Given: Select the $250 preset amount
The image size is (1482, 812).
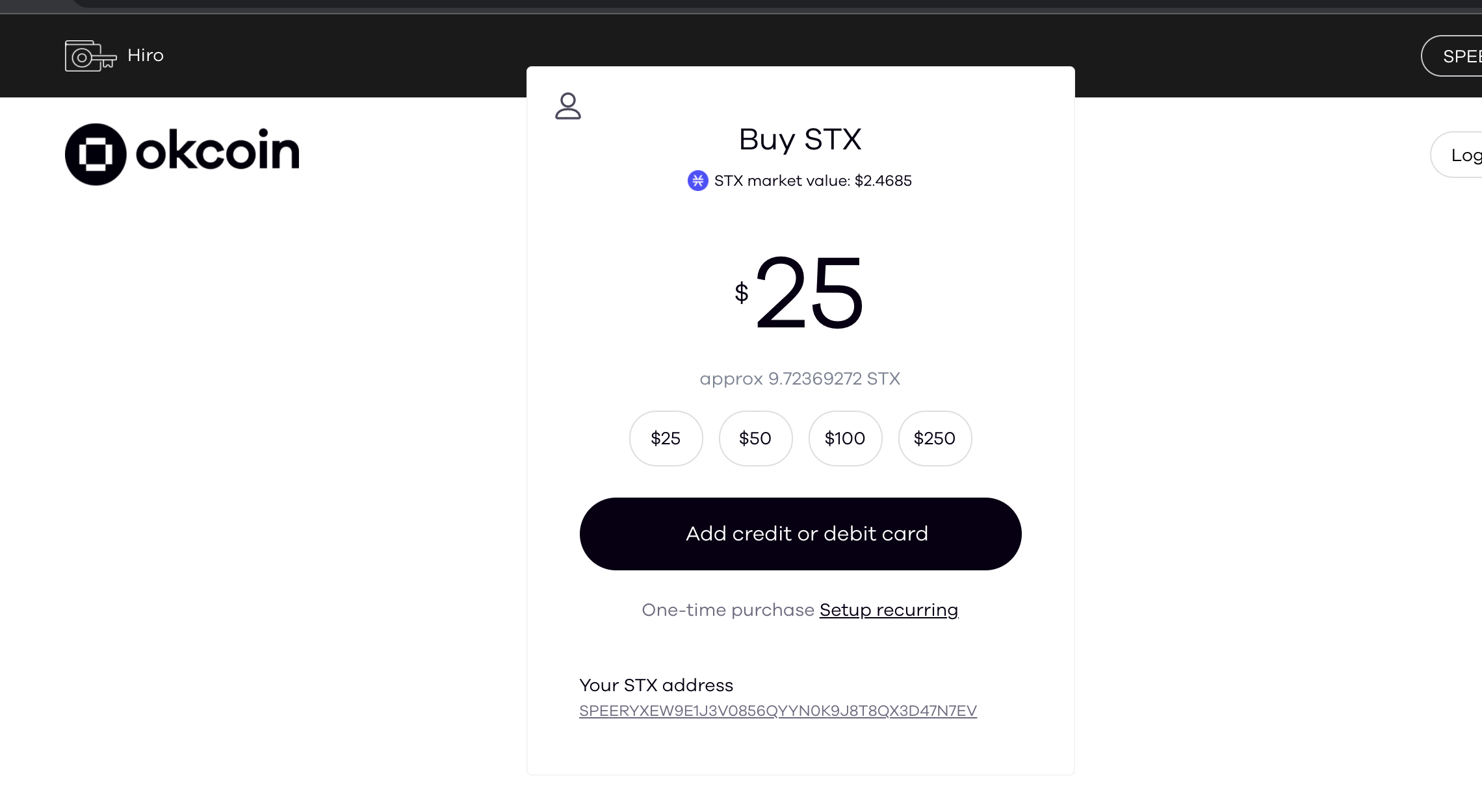Looking at the screenshot, I should tap(934, 438).
